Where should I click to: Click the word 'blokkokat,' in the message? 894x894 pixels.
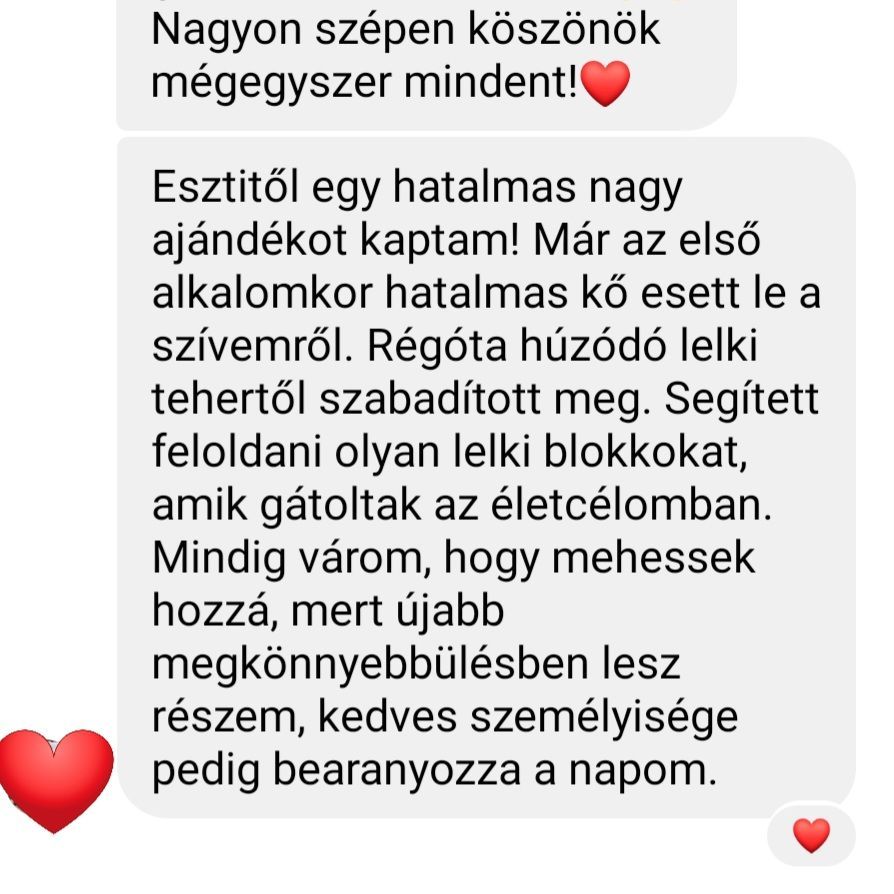645,453
